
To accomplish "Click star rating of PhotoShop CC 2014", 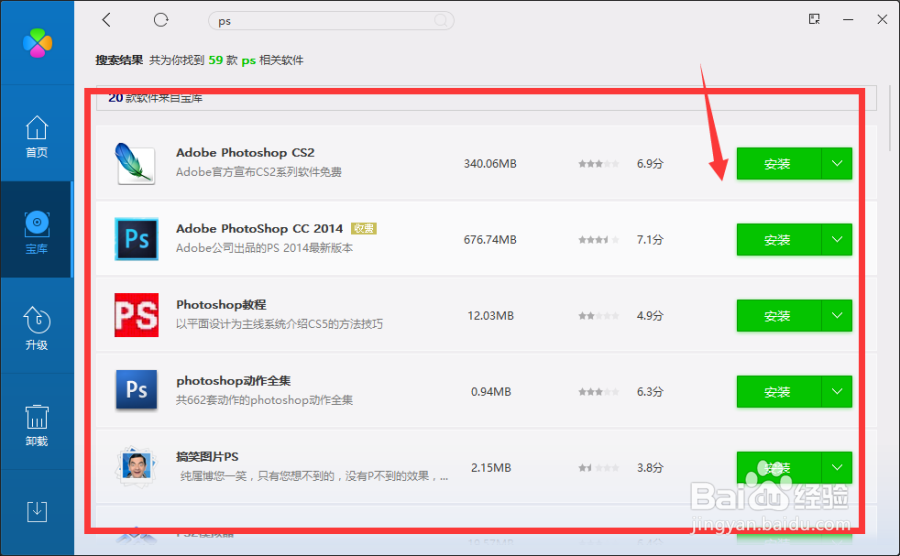I will coord(599,240).
